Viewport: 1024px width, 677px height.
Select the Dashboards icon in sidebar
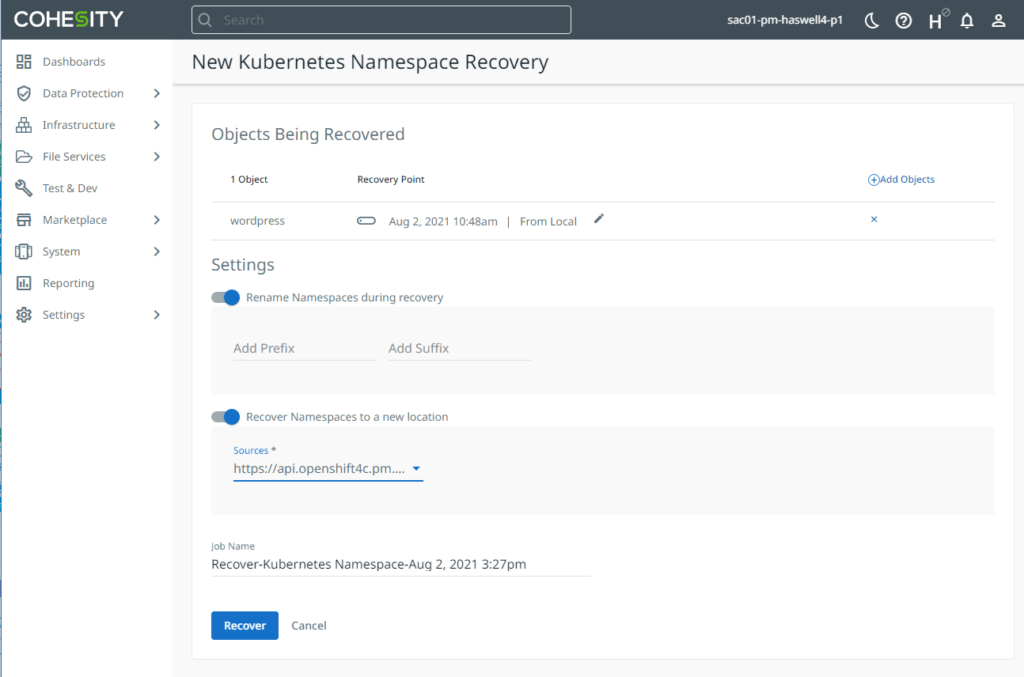[x=22, y=61]
